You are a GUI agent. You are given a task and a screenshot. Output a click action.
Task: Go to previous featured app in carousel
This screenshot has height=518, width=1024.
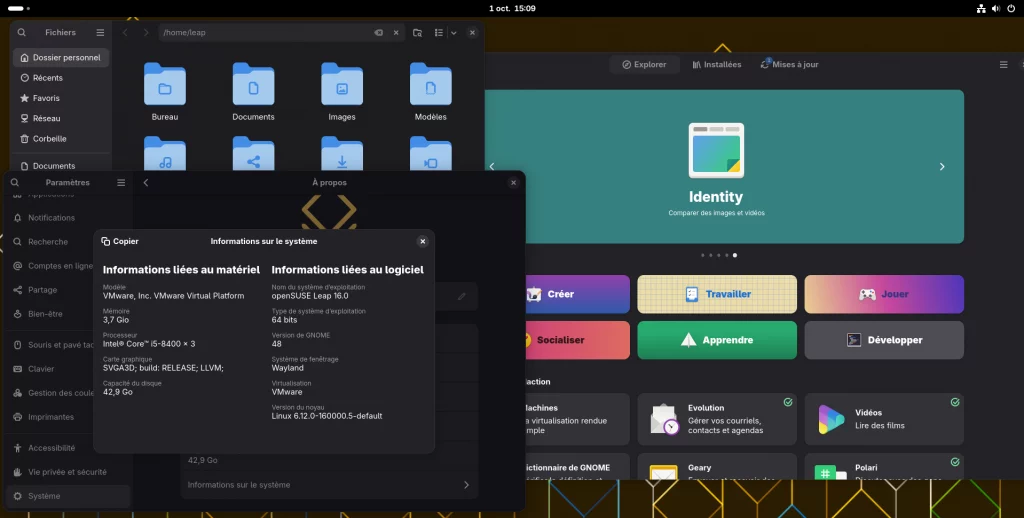coord(492,167)
